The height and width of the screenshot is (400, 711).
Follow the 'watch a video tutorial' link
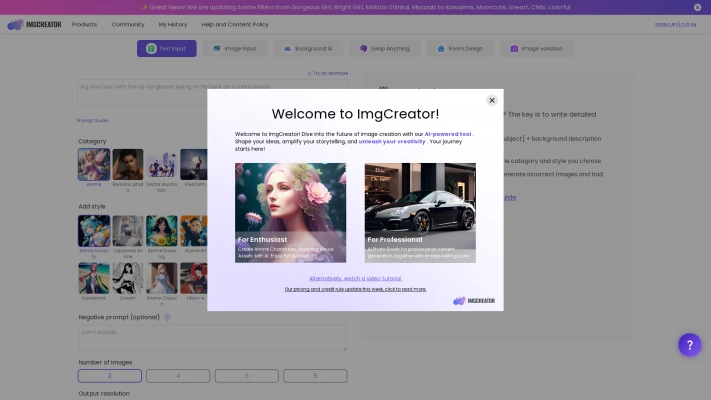click(355, 278)
